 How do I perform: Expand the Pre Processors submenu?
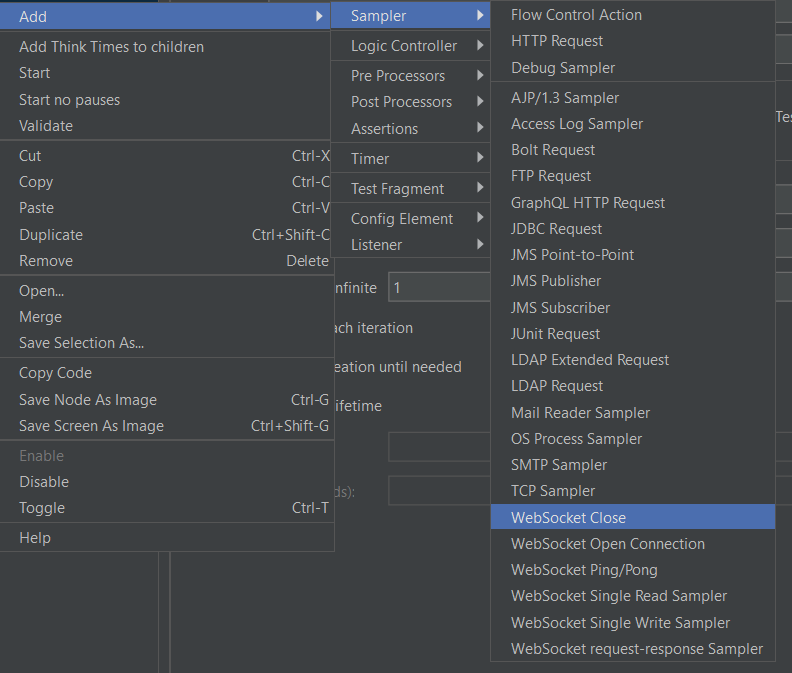pyautogui.click(x=398, y=76)
